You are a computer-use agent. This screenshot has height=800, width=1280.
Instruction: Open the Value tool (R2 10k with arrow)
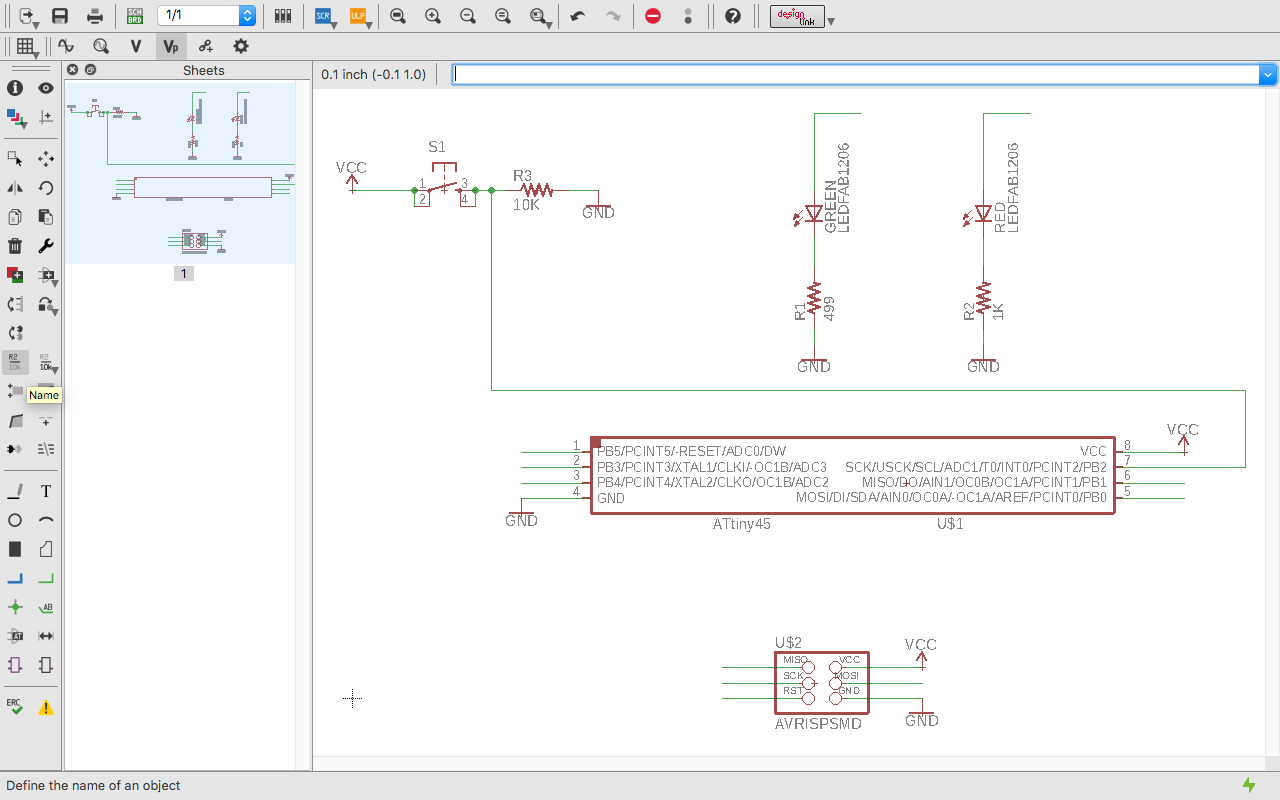(47, 362)
